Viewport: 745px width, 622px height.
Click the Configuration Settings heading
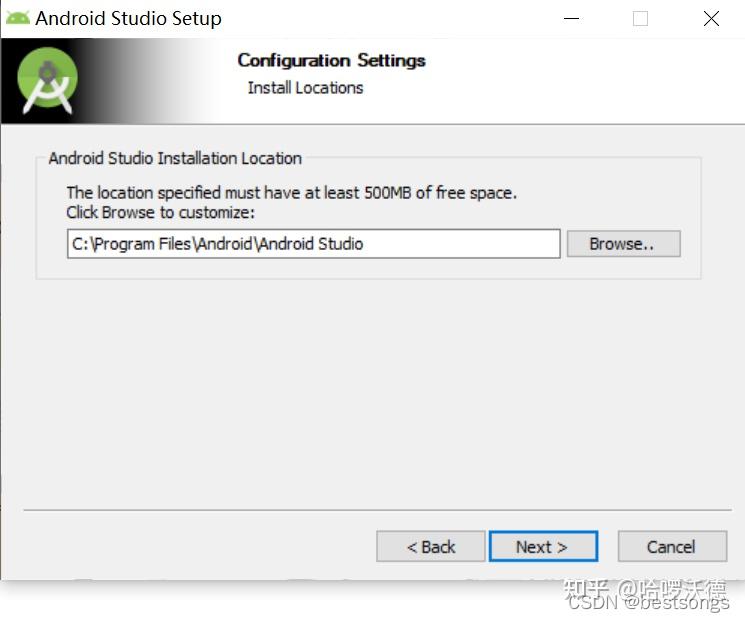331,60
